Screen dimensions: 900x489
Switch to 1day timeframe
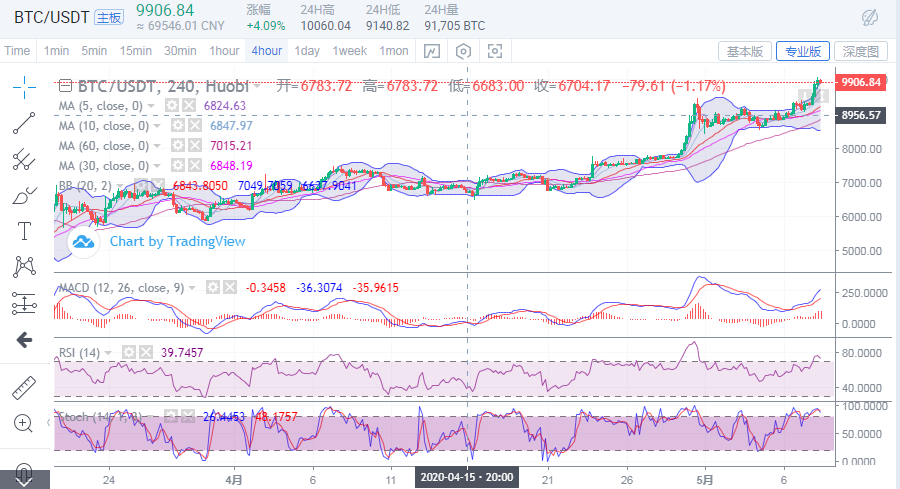click(x=307, y=51)
